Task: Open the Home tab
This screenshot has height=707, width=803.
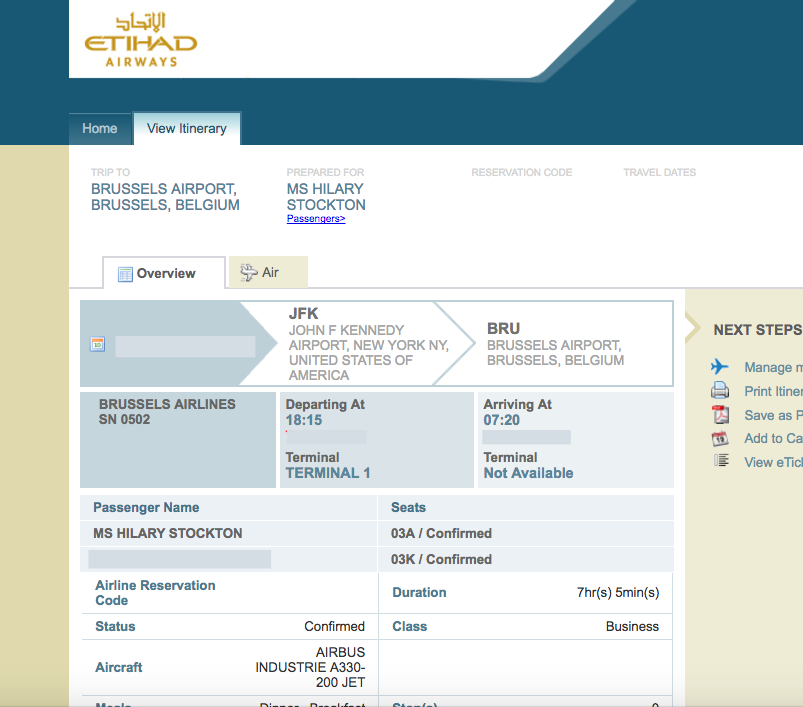Action: click(x=100, y=128)
